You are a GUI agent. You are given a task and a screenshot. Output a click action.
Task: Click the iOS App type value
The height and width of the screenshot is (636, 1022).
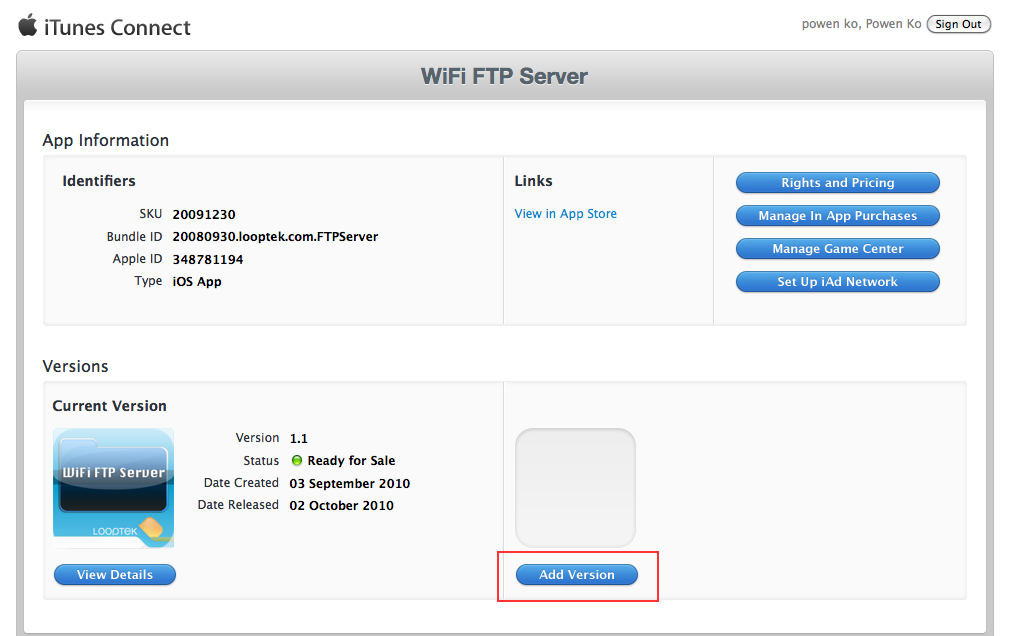[197, 282]
